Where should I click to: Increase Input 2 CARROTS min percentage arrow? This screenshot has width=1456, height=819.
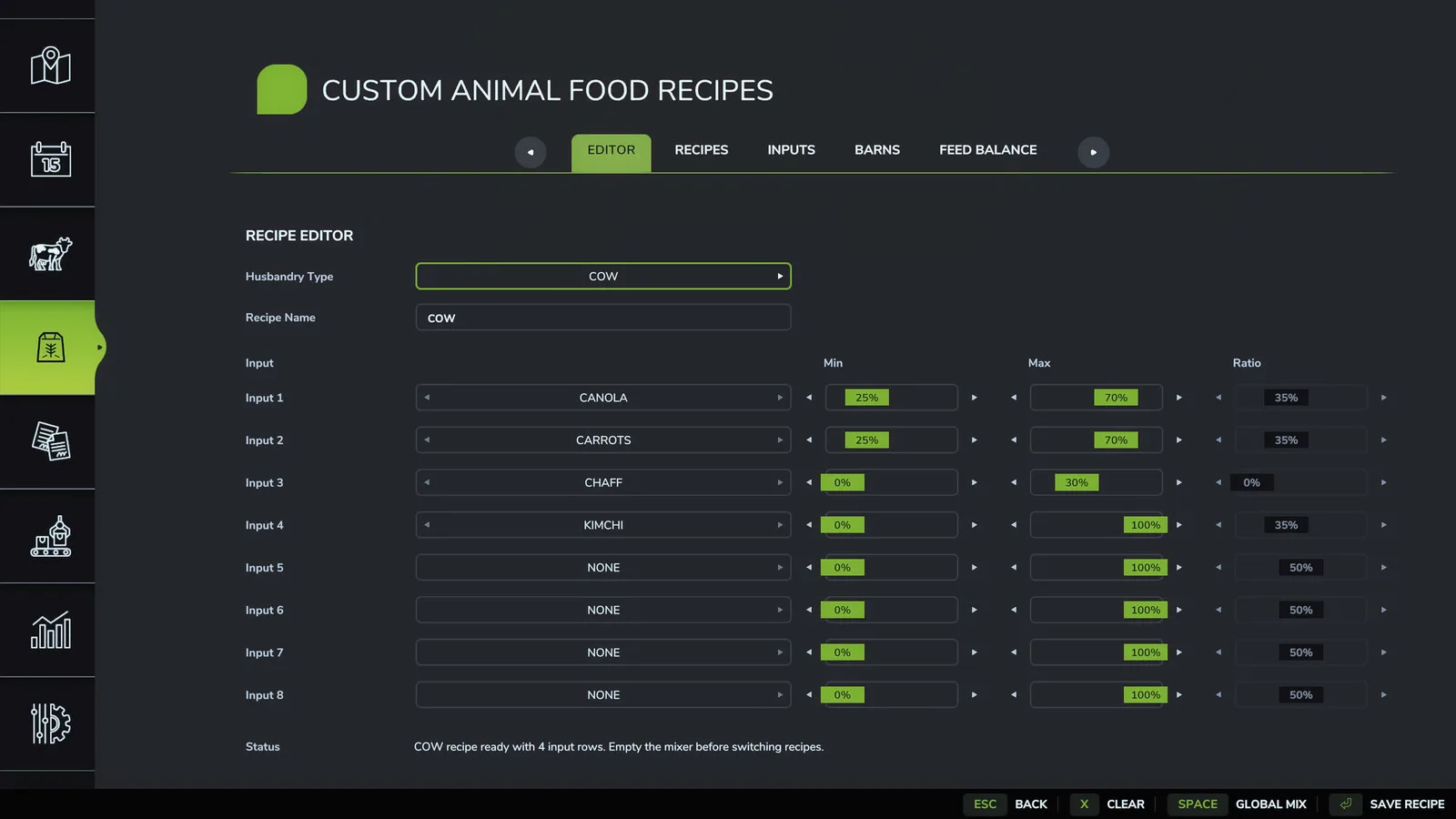[x=974, y=440]
